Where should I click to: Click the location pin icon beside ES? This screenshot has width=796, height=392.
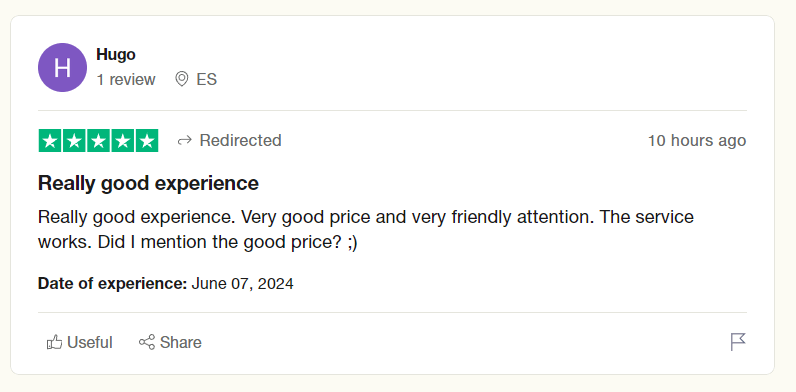pyautogui.click(x=182, y=79)
